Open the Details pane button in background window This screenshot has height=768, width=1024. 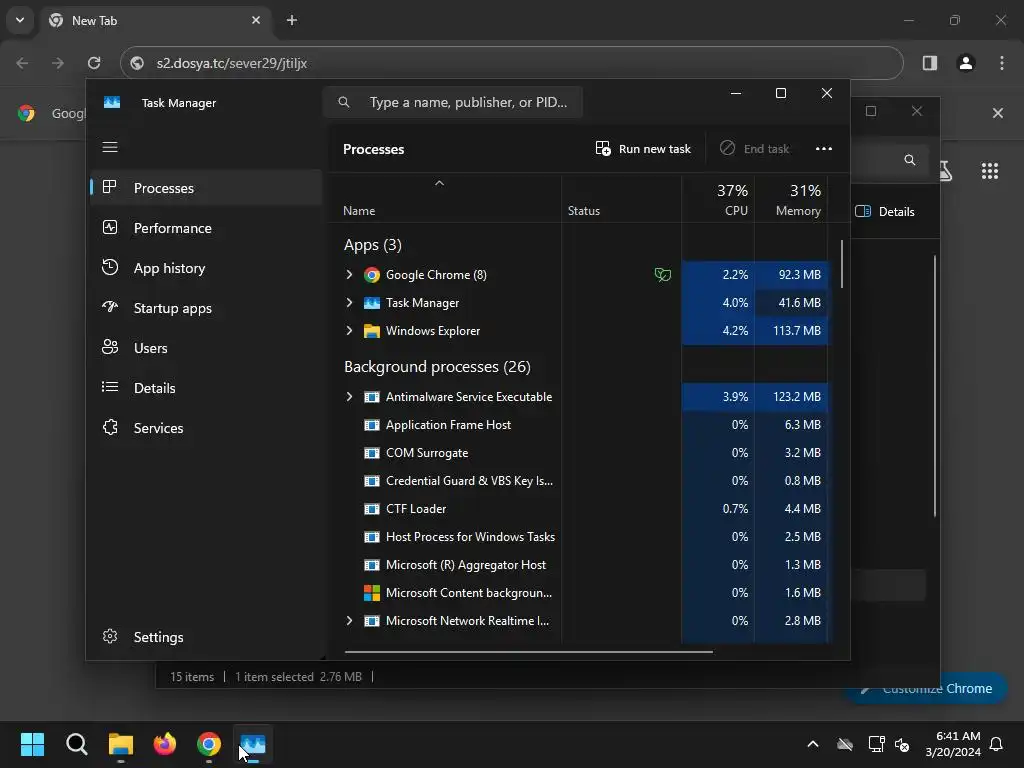point(885,212)
